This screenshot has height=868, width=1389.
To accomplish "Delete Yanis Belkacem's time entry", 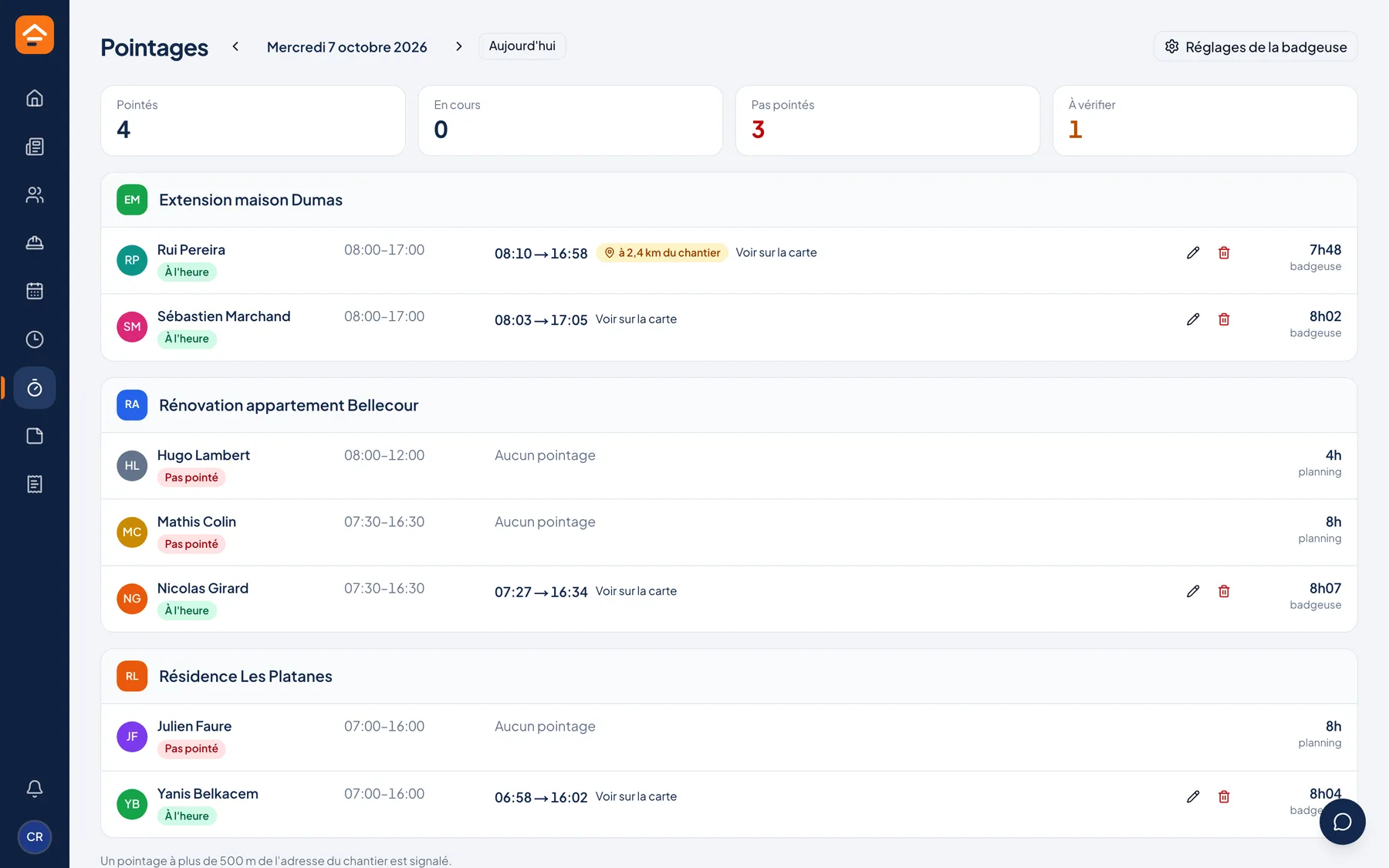I will (x=1224, y=796).
